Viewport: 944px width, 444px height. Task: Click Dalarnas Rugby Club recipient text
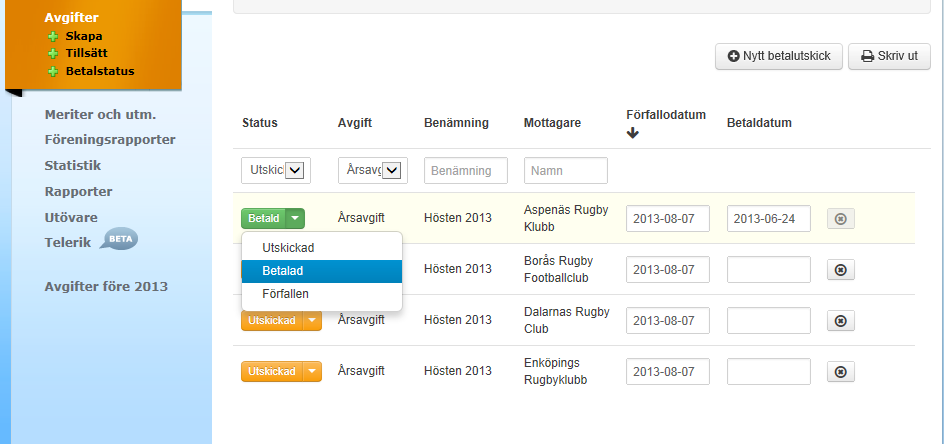click(x=567, y=320)
